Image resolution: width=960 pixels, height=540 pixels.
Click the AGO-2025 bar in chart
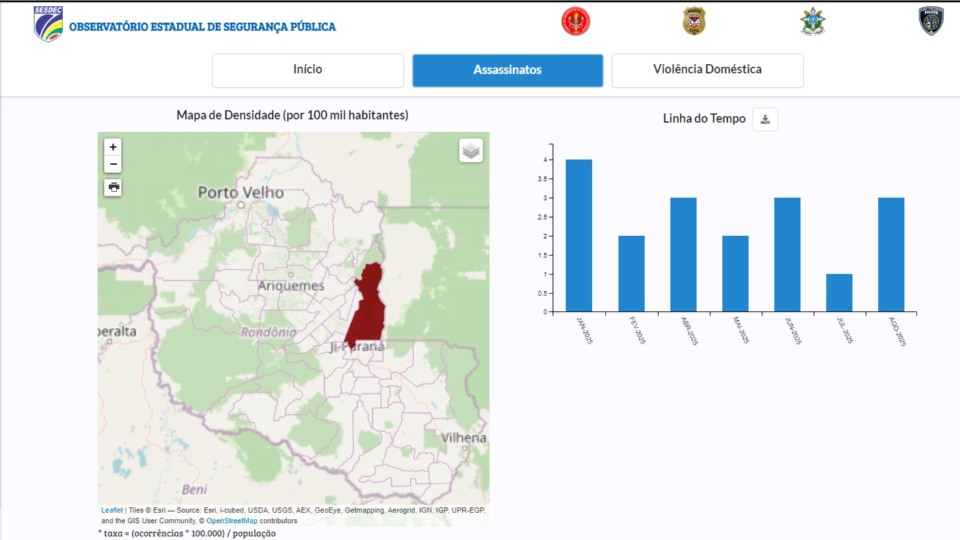[891, 255]
